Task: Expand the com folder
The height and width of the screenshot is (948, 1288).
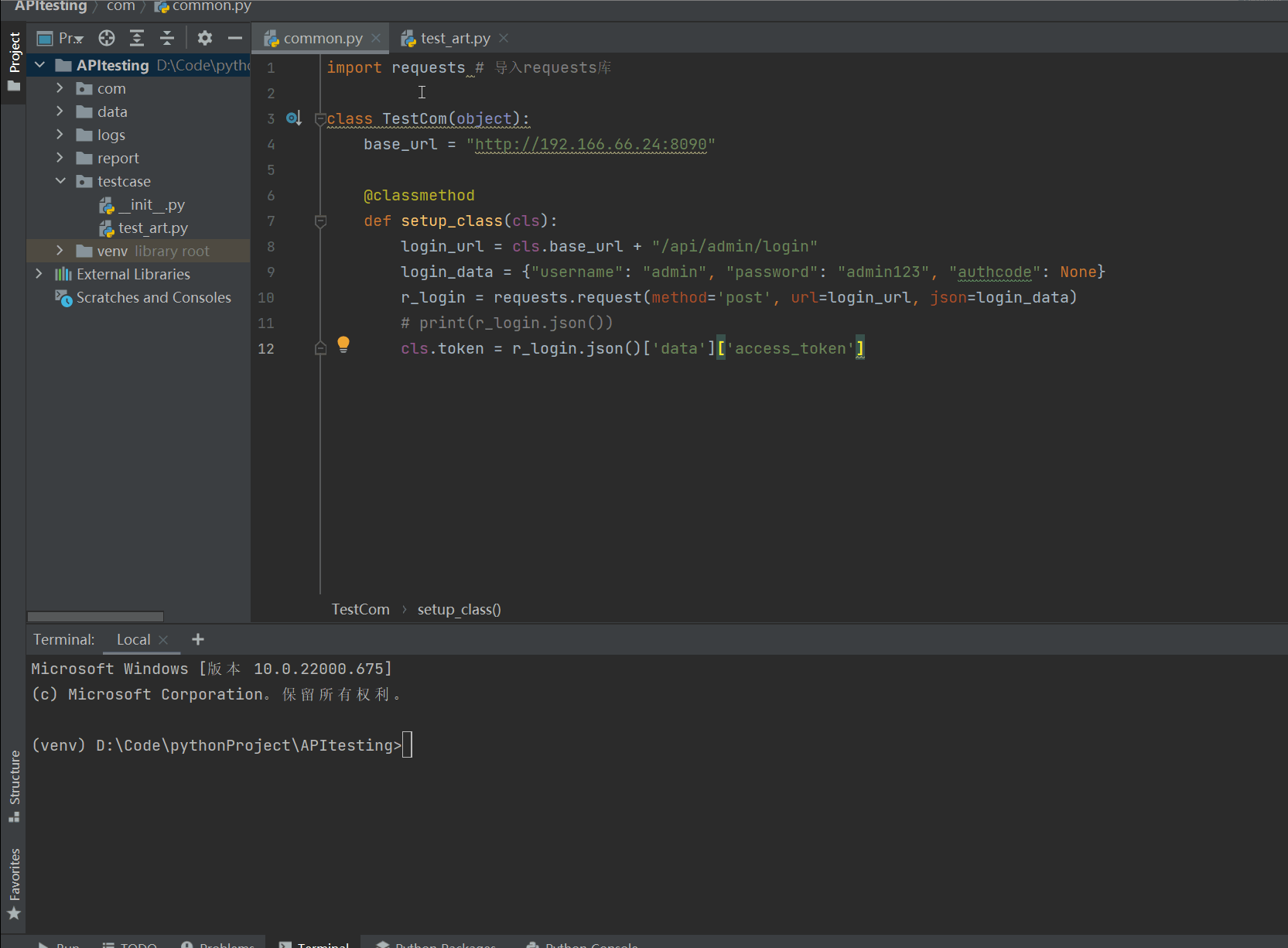Action: tap(60, 89)
